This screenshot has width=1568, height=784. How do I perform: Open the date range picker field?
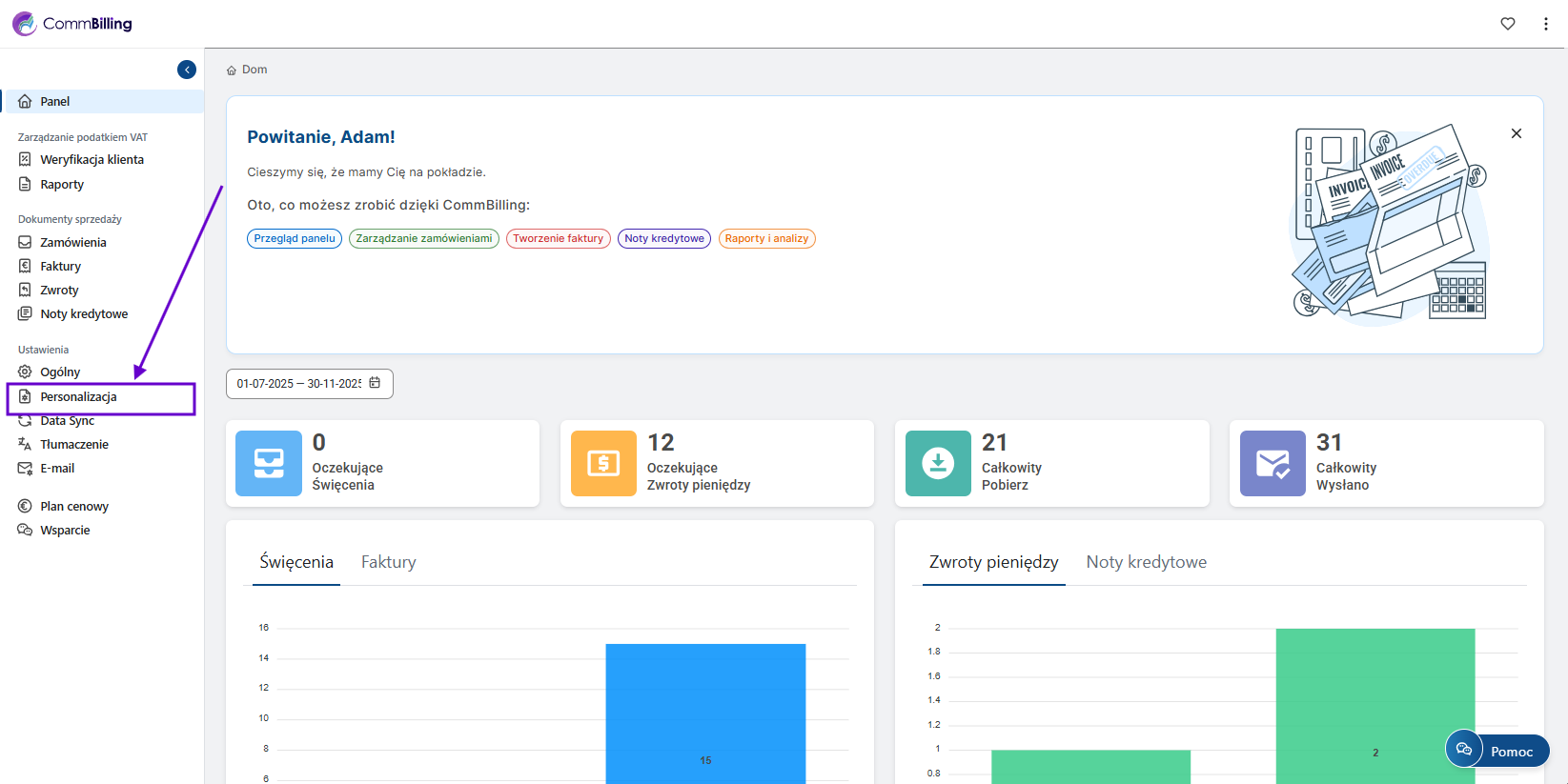coord(299,384)
